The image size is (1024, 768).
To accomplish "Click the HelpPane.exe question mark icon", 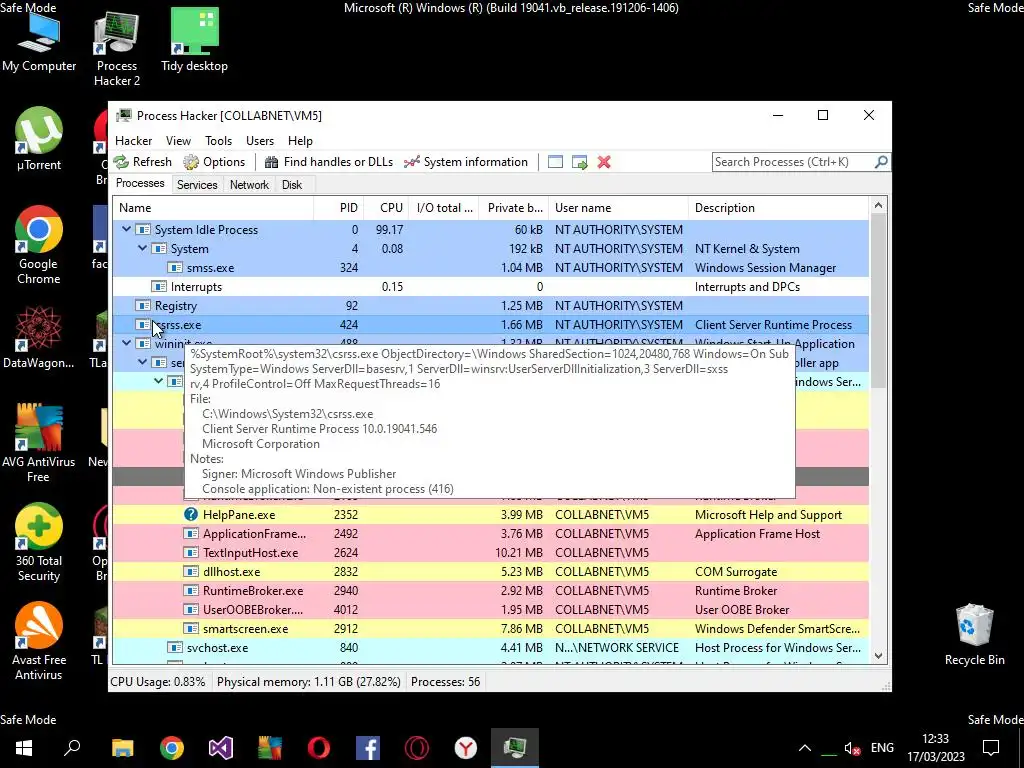I will (191, 514).
